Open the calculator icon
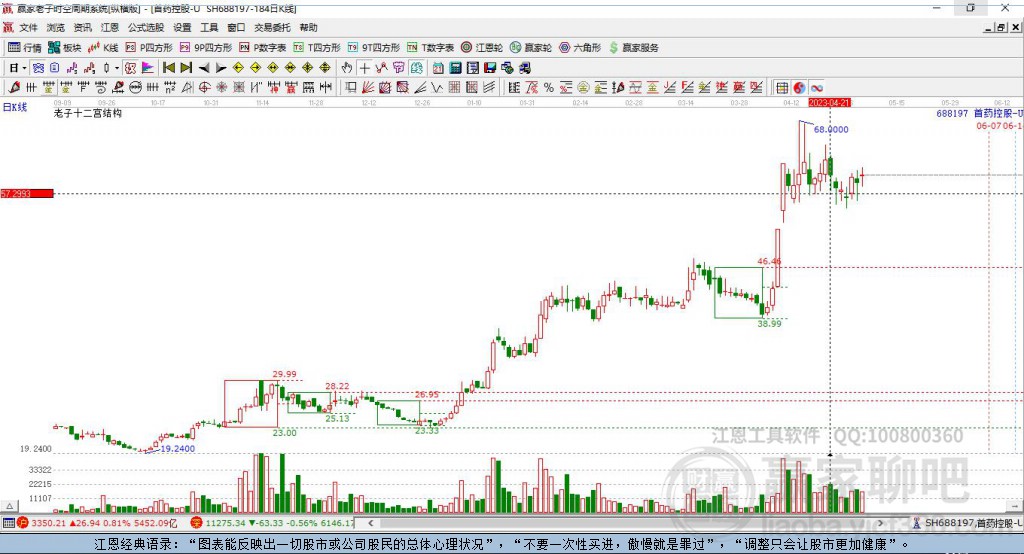 [x=455, y=68]
